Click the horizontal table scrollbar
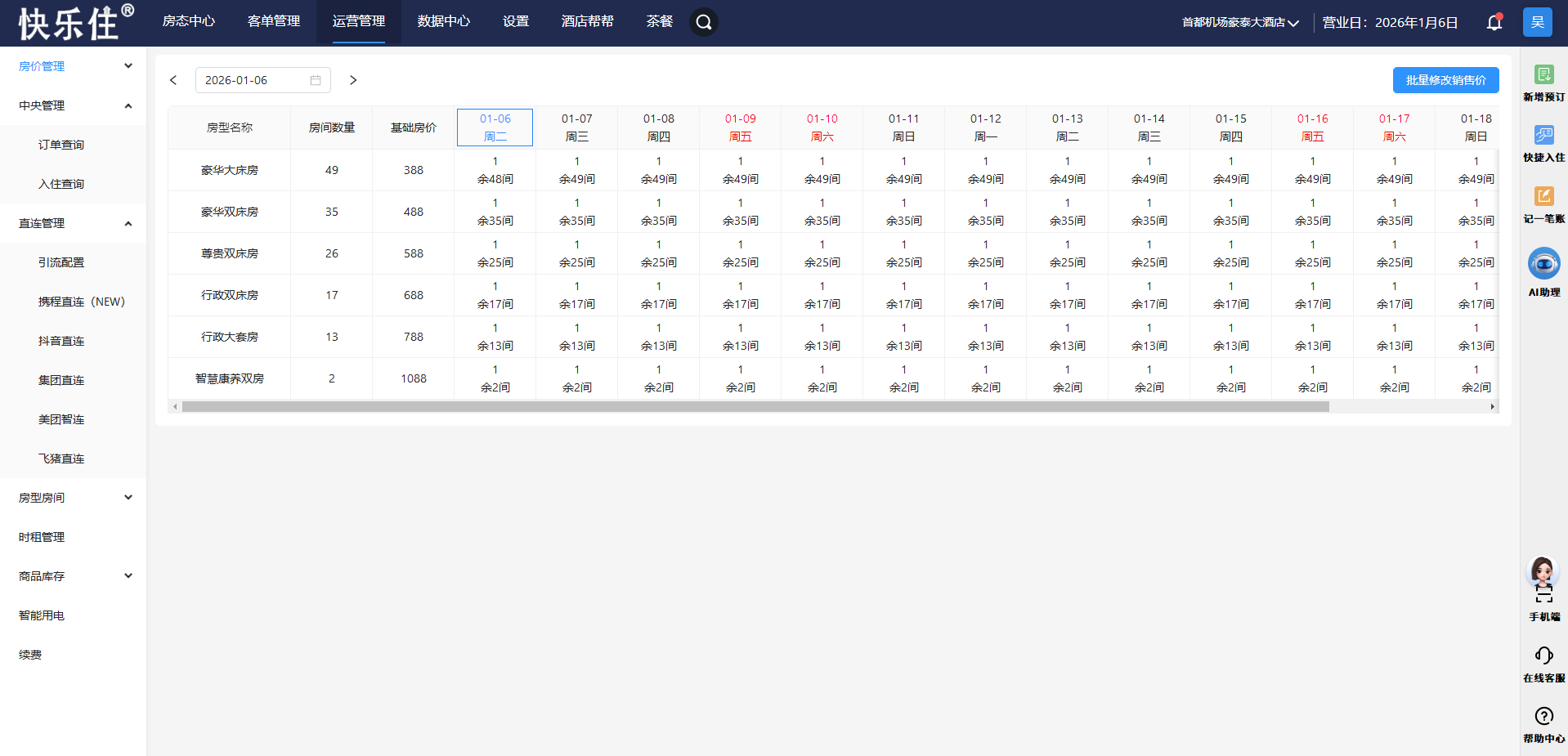Screen dimensions: 1568x756 (755, 406)
